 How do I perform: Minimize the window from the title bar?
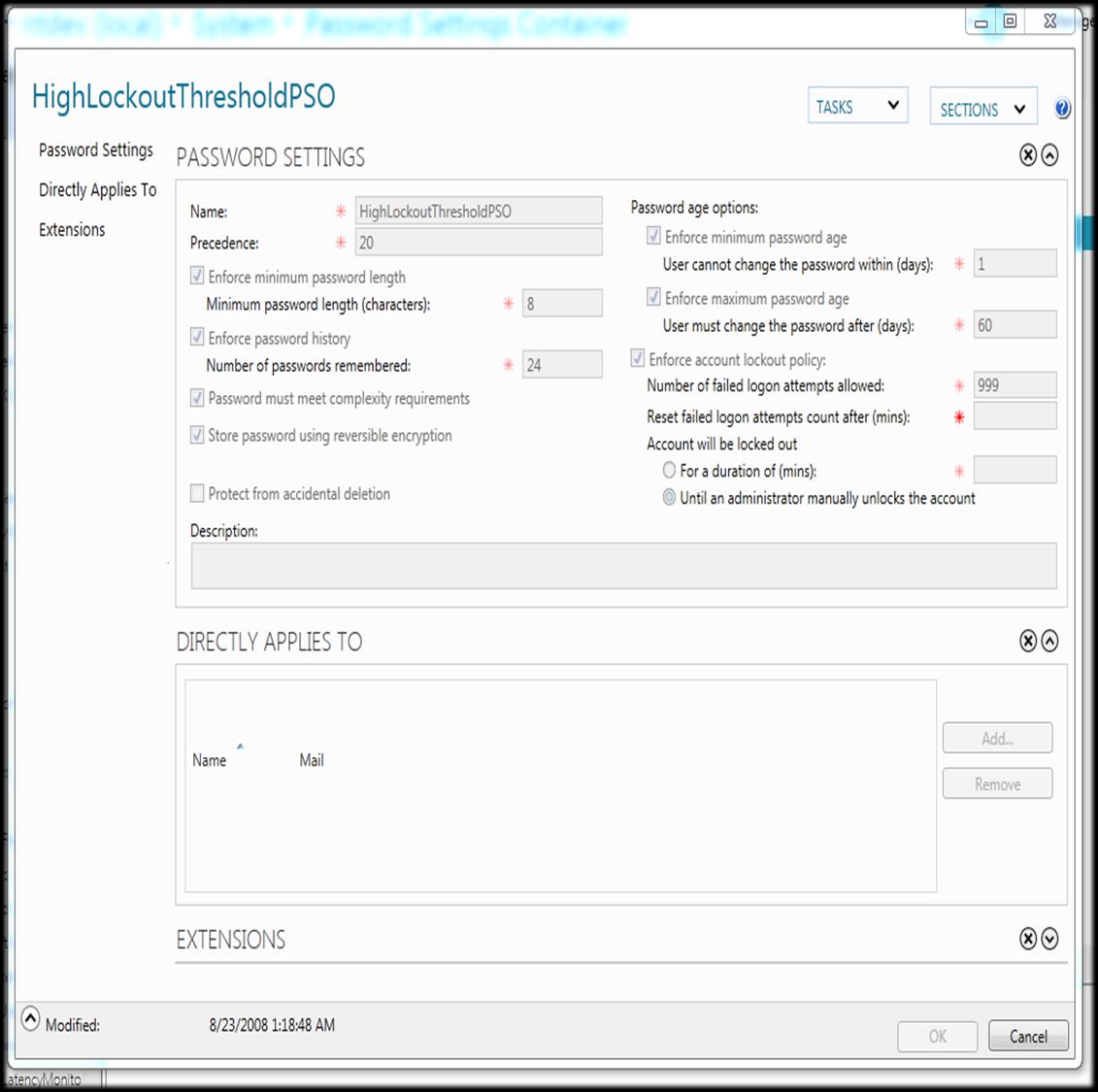[982, 22]
